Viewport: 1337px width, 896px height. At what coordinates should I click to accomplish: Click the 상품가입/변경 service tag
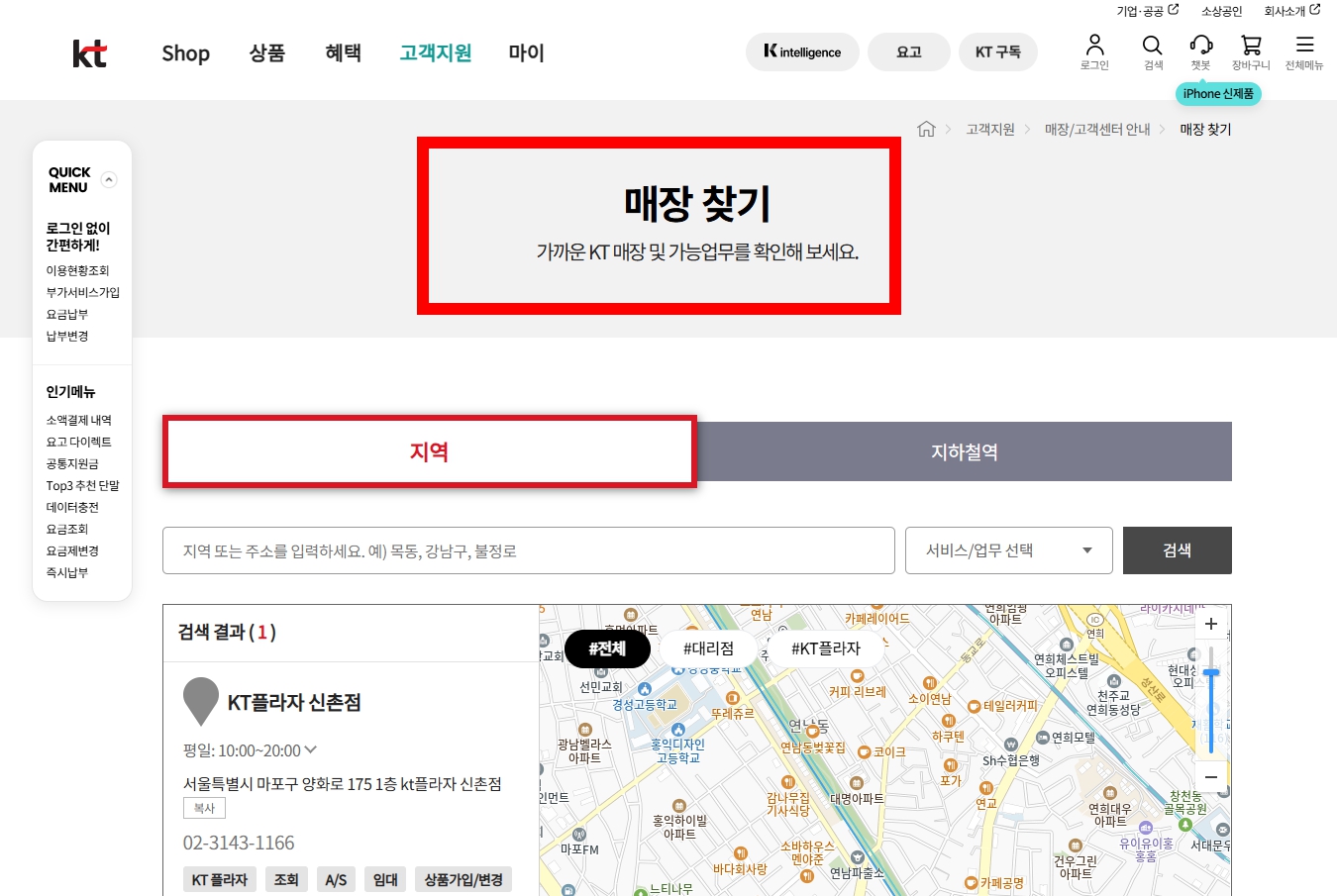click(x=463, y=879)
